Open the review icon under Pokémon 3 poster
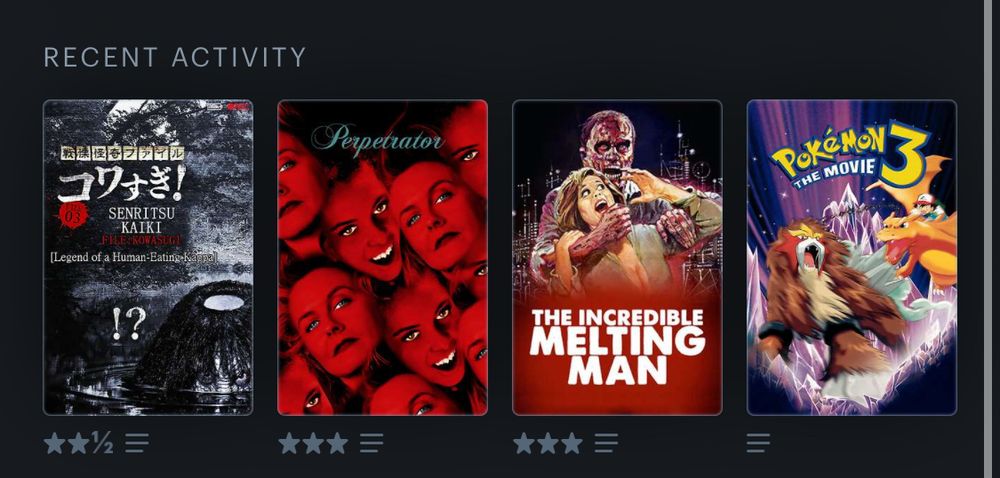Viewport: 1000px width, 478px height. [x=758, y=443]
